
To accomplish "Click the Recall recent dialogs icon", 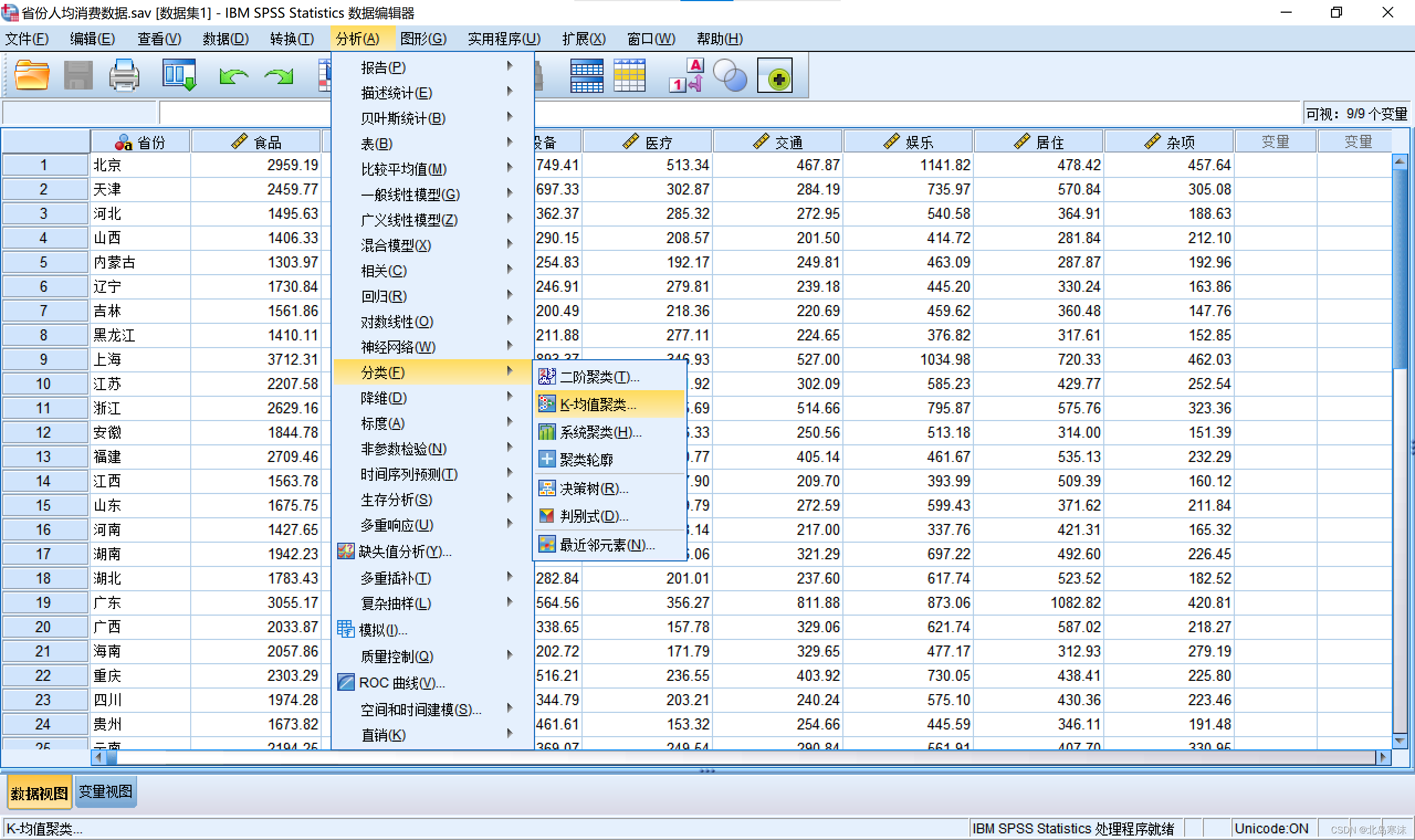I will (x=179, y=75).
